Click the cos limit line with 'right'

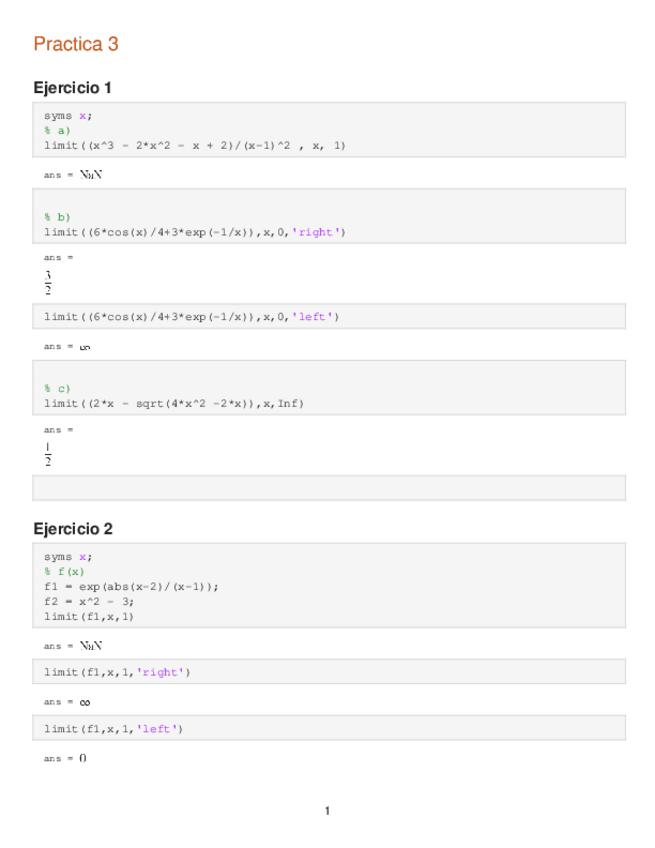point(194,232)
